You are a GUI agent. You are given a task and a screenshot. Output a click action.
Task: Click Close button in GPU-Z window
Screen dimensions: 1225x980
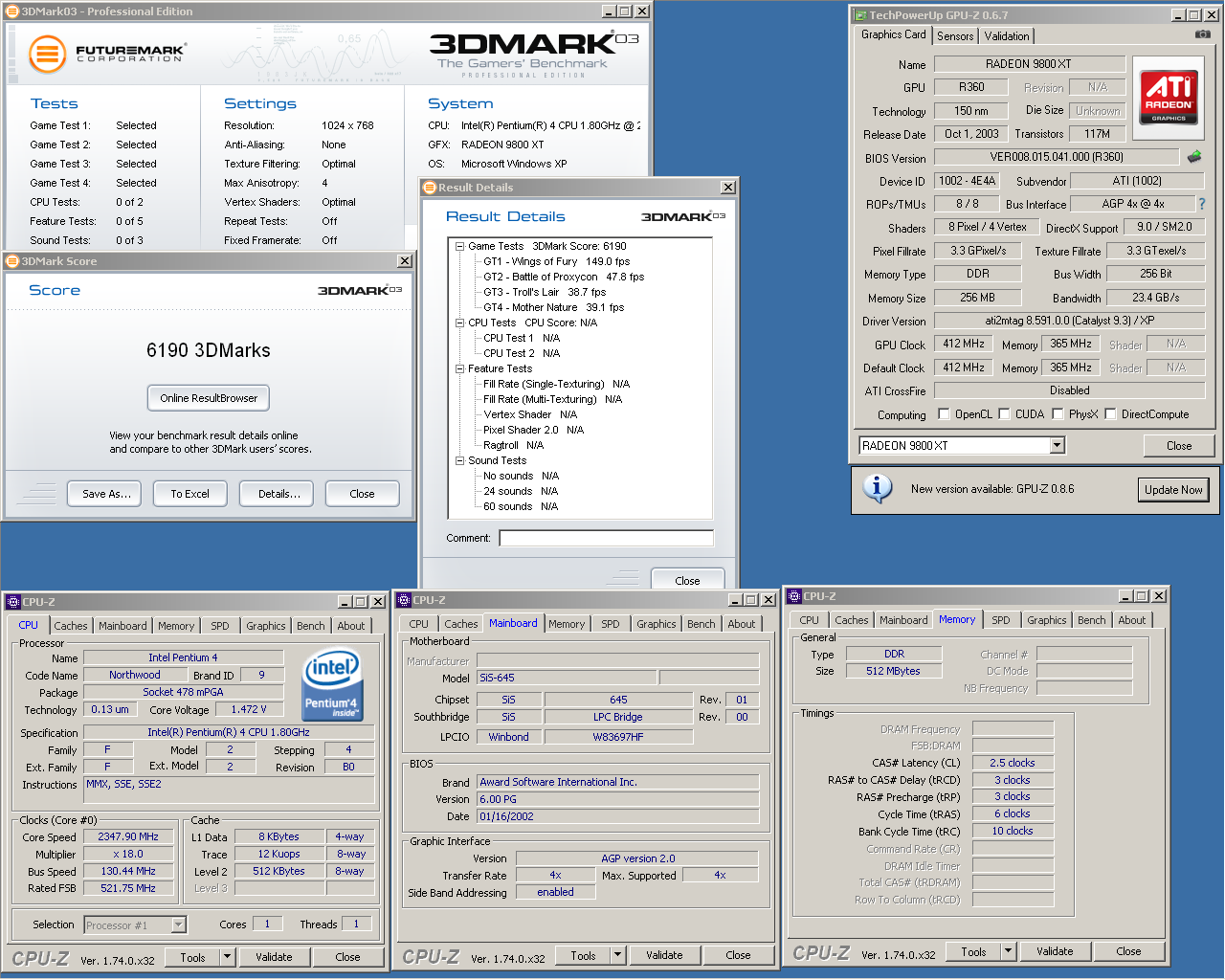(1179, 445)
